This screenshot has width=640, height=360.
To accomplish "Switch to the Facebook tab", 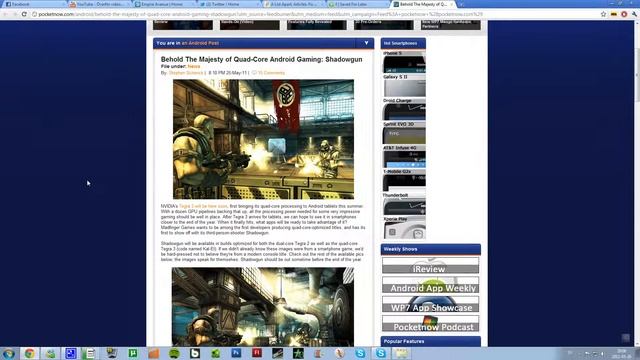I will click(x=33, y=4).
